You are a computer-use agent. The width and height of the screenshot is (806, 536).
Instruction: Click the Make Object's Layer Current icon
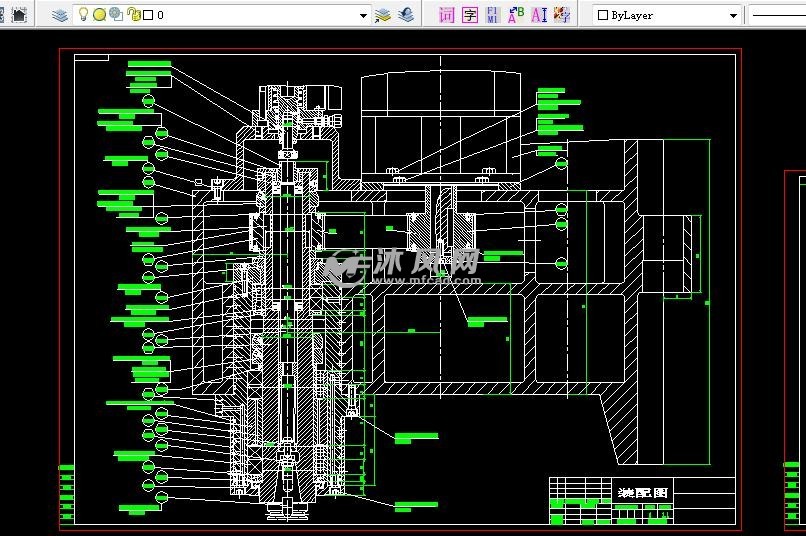tap(383, 15)
